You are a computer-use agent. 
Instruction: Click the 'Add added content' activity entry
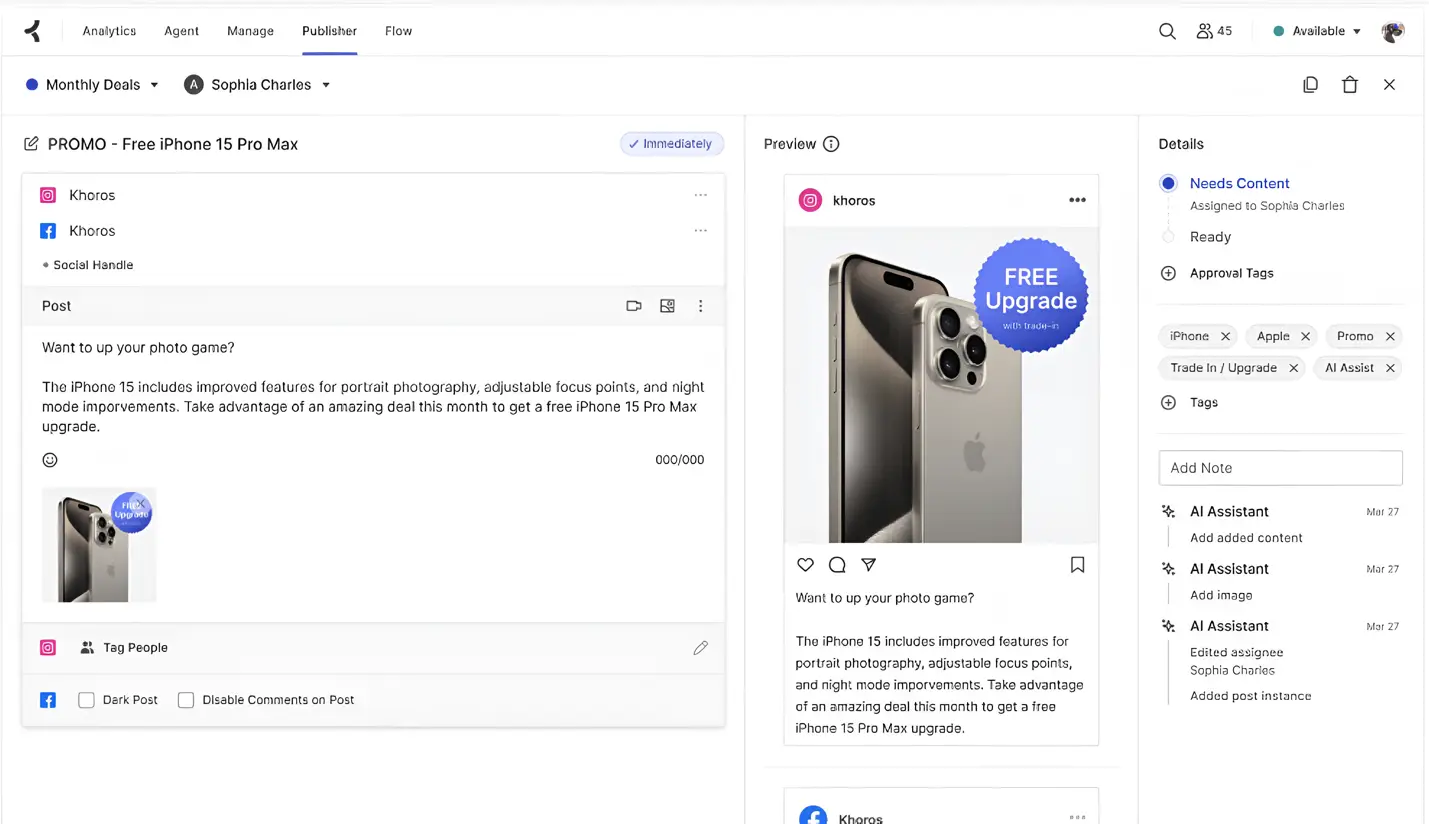(x=1246, y=538)
